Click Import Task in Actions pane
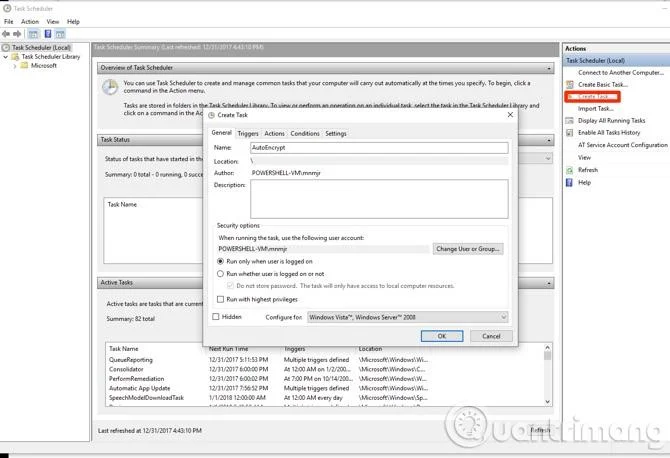 pyautogui.click(x=596, y=109)
